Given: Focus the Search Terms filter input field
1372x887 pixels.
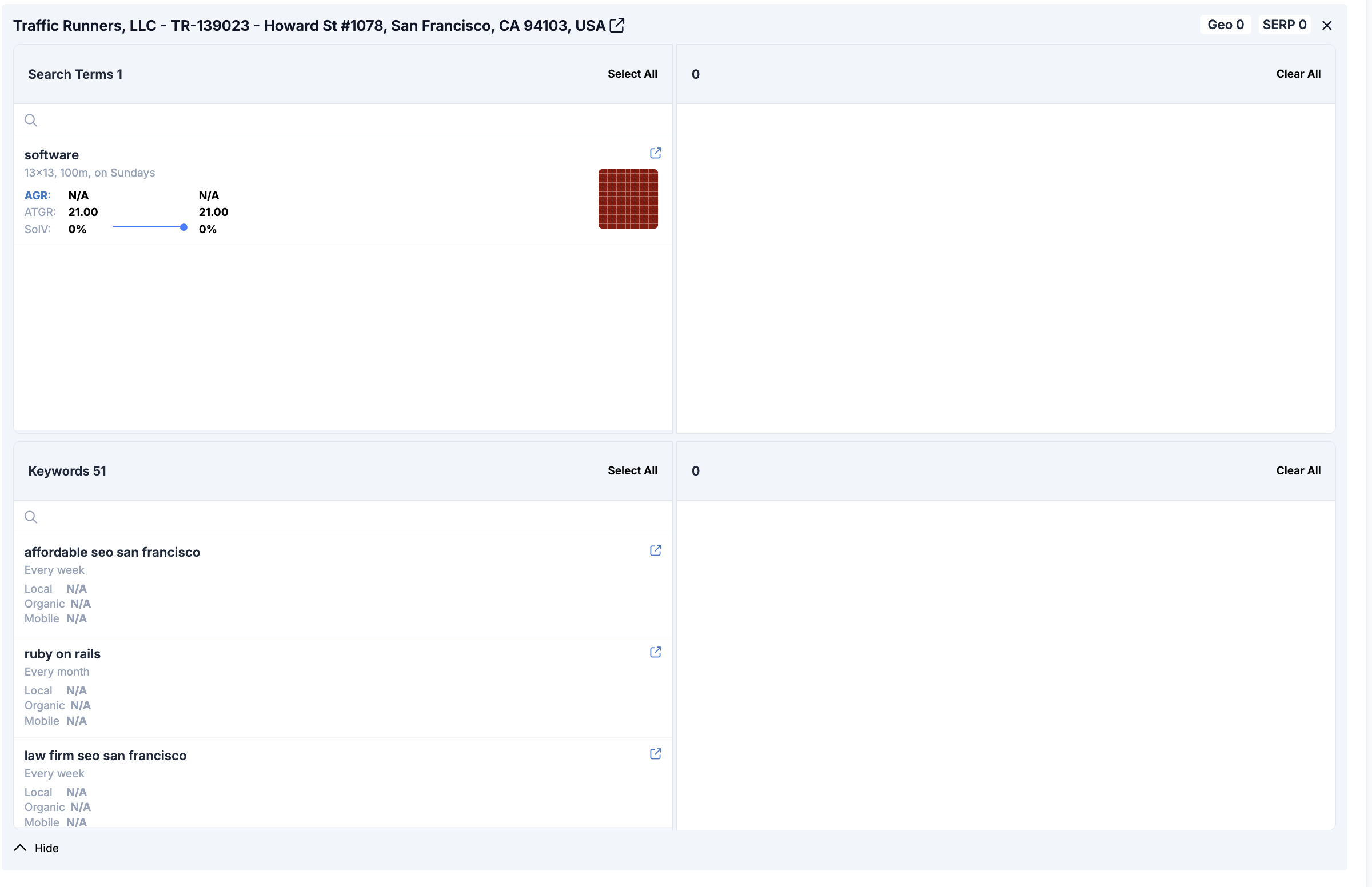Looking at the screenshot, I should point(346,121).
